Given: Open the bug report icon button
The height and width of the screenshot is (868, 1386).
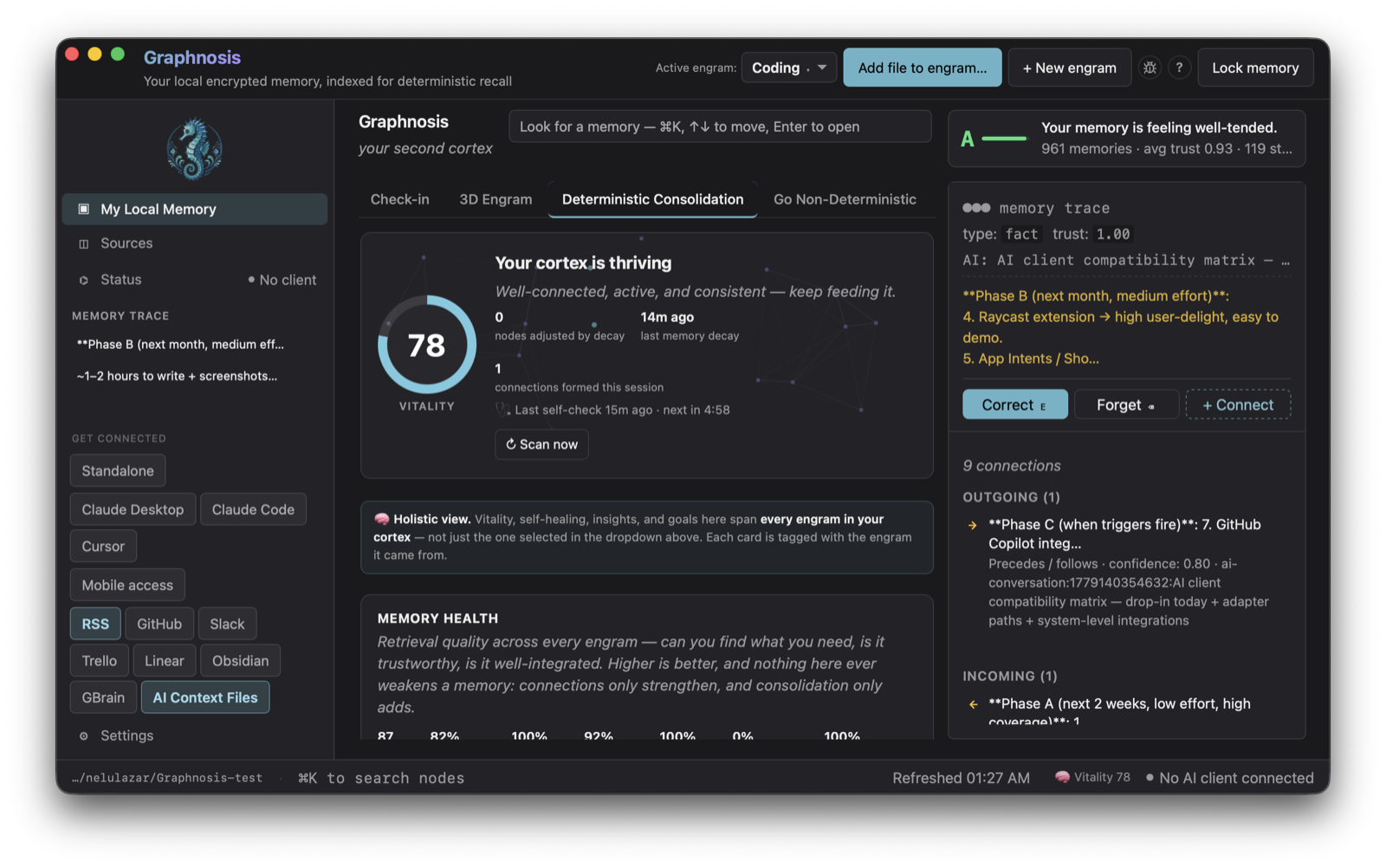Looking at the screenshot, I should point(1150,68).
